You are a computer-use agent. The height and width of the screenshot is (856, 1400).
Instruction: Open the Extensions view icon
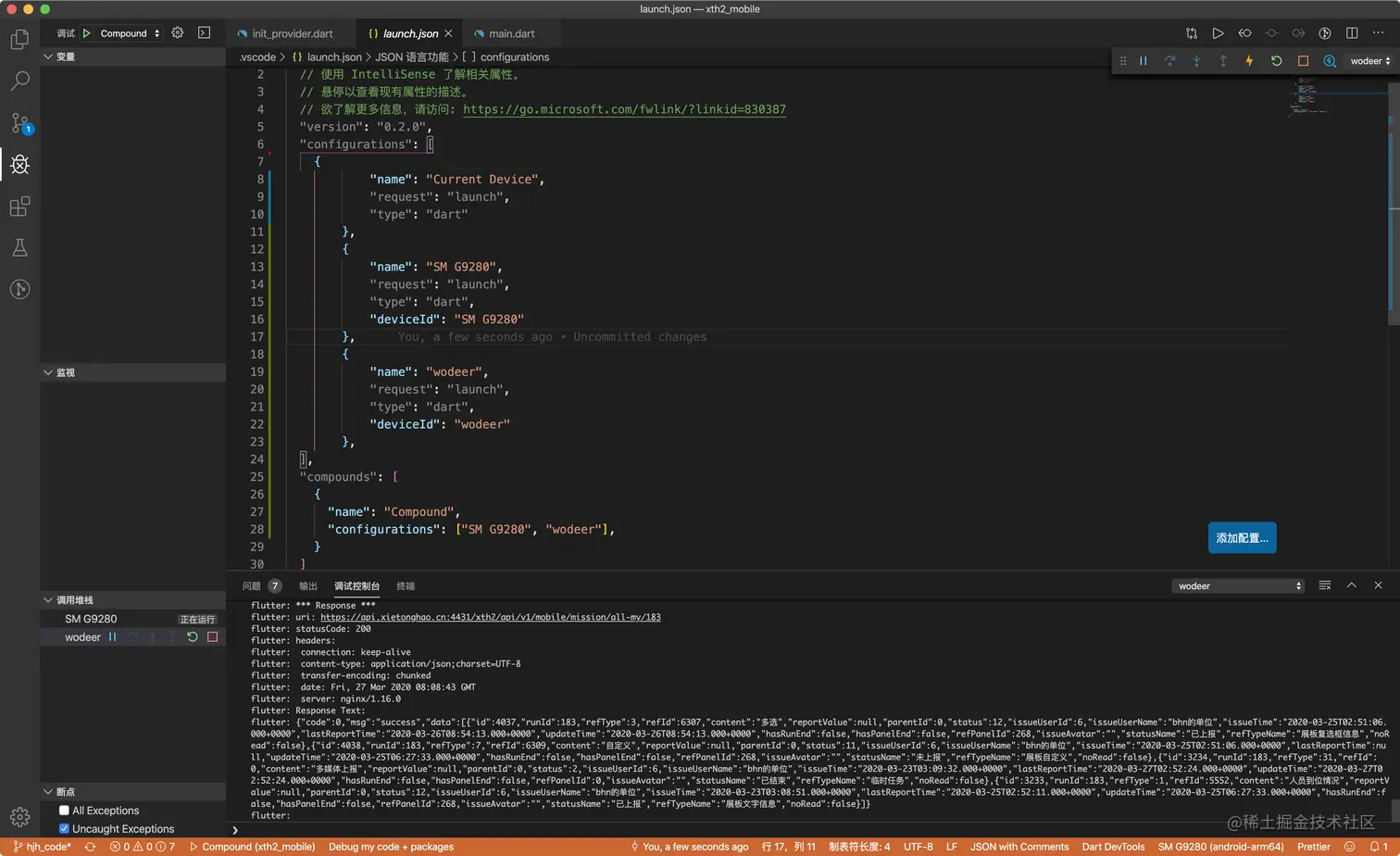(x=19, y=207)
